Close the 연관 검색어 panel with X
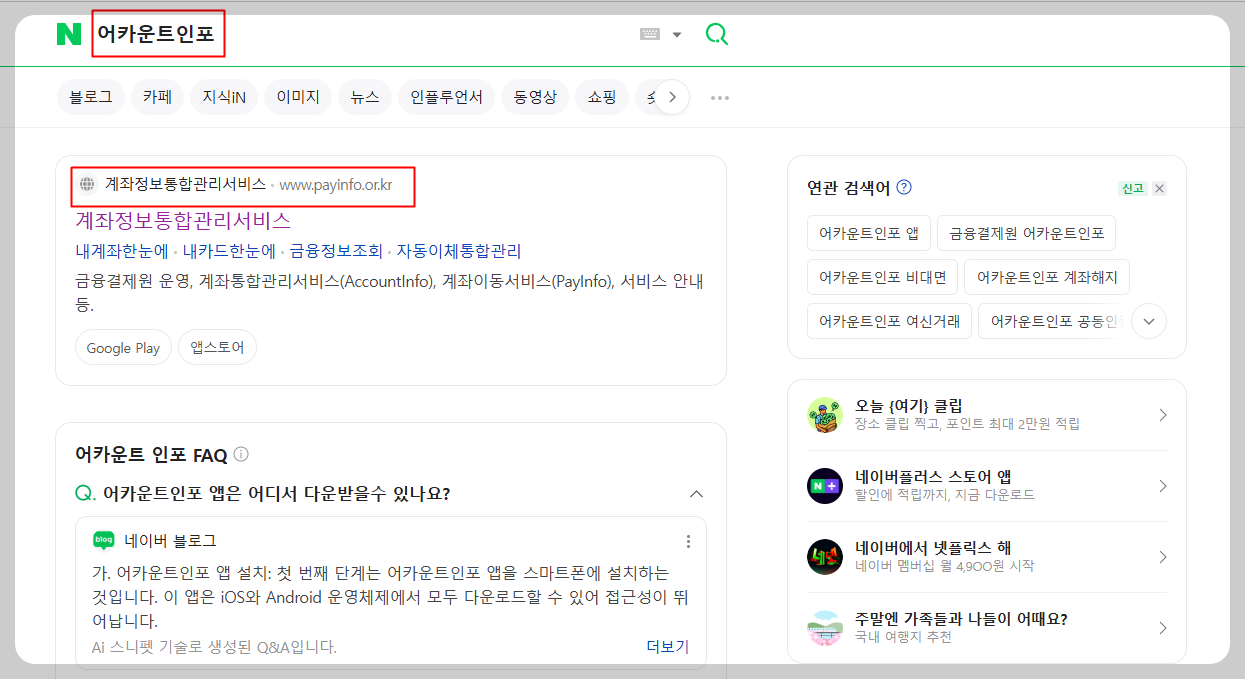 (x=1159, y=188)
